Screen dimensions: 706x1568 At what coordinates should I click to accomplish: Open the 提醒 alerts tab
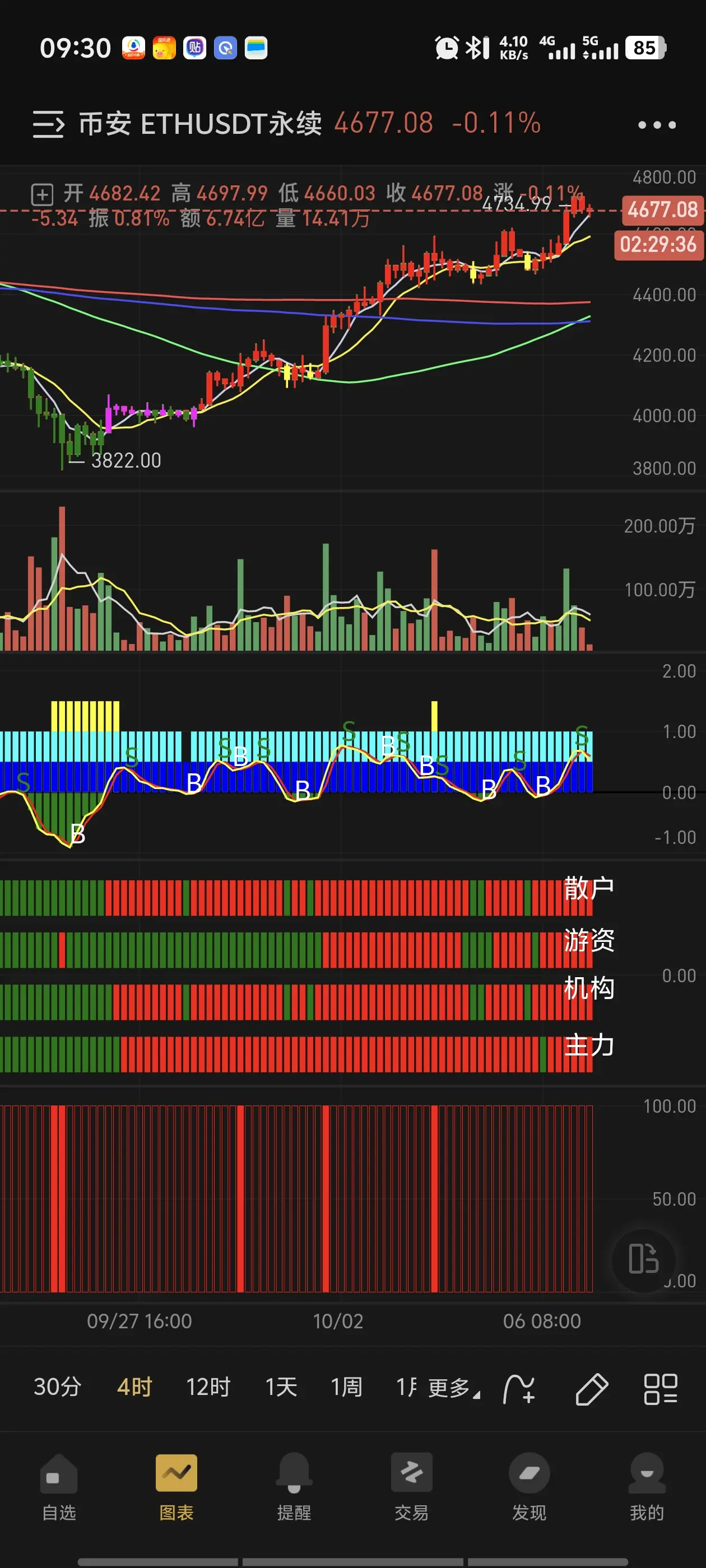(x=294, y=1487)
